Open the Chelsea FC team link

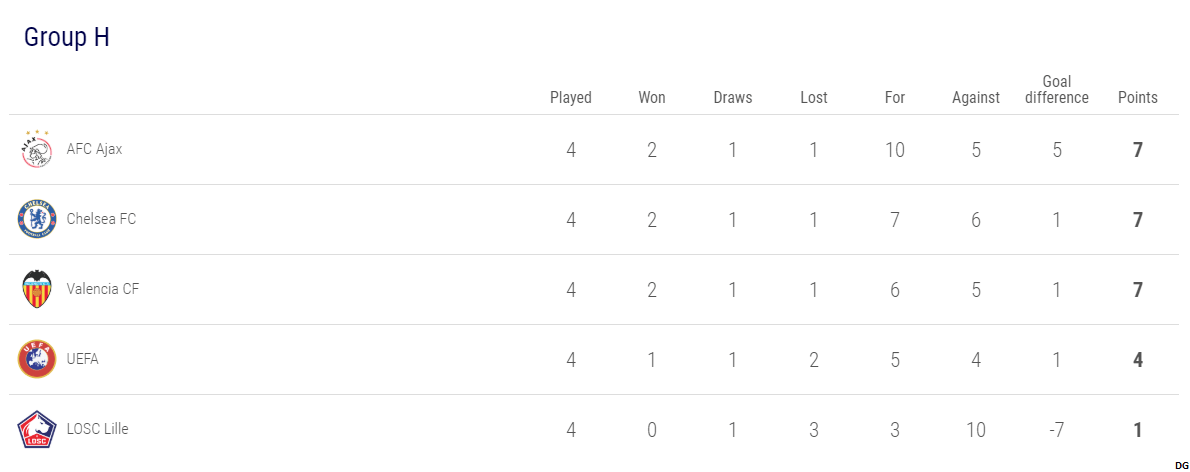click(x=101, y=219)
